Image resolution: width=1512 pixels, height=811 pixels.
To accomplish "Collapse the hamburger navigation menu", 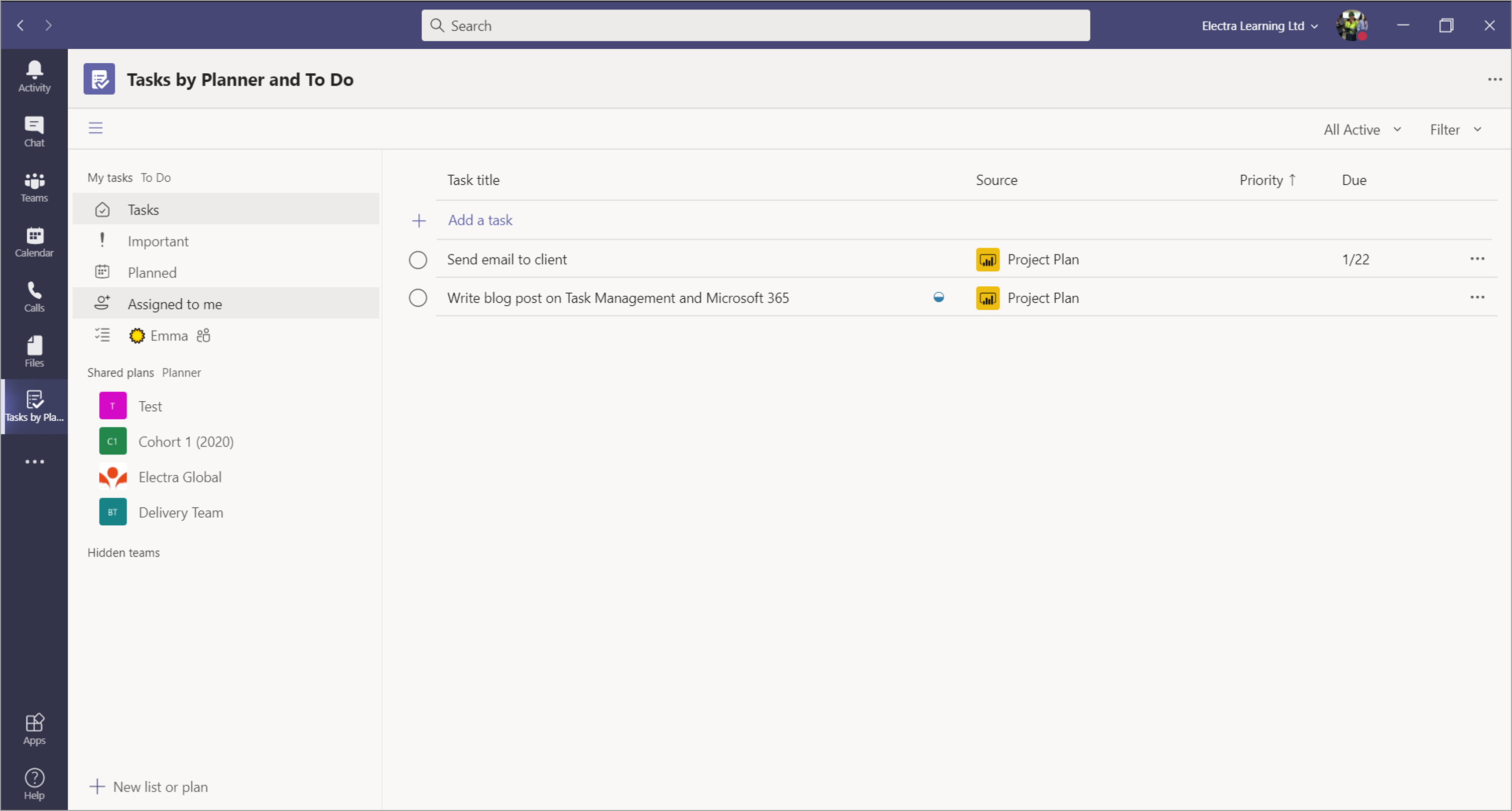I will (x=96, y=128).
